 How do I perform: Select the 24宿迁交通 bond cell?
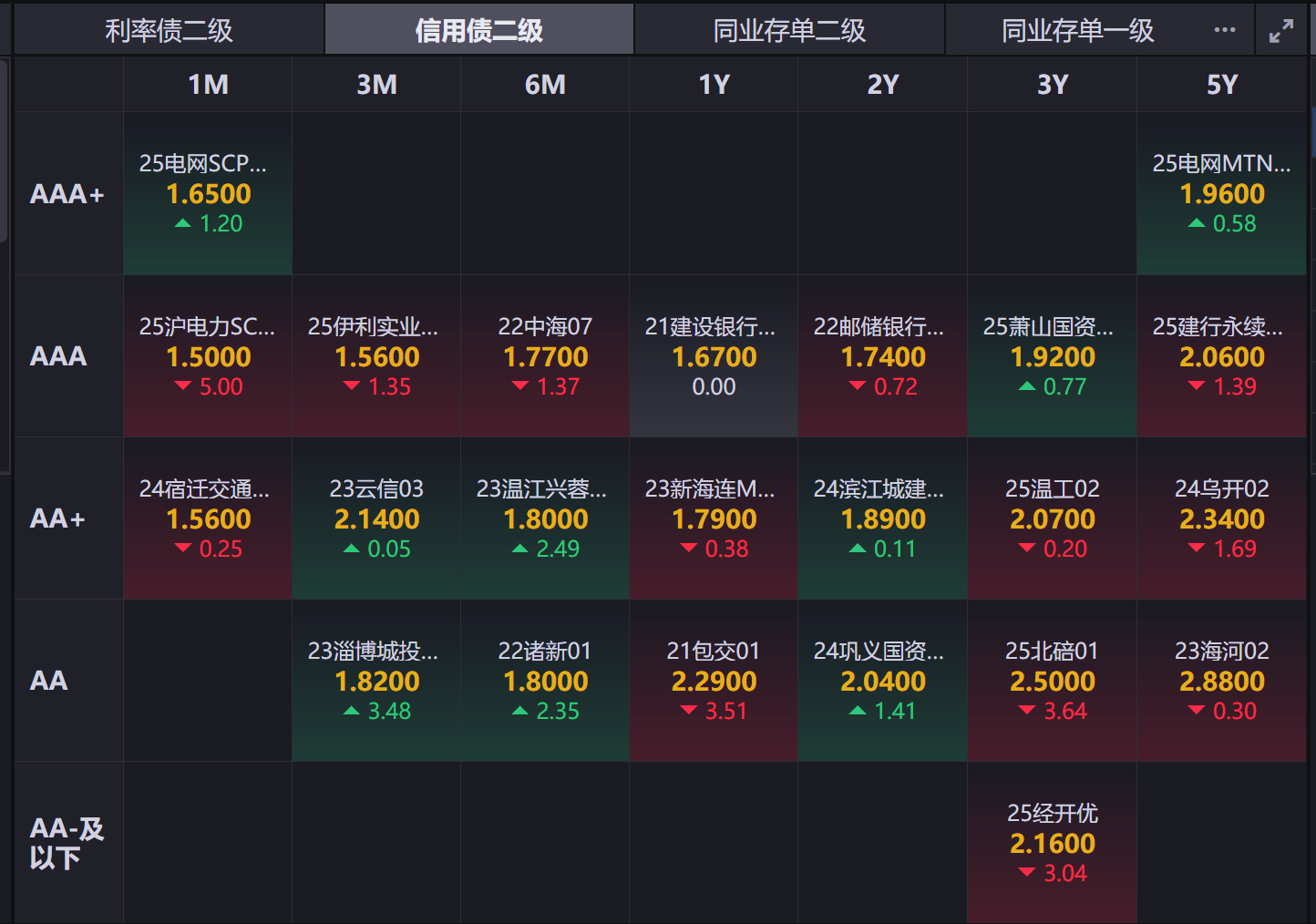208,518
